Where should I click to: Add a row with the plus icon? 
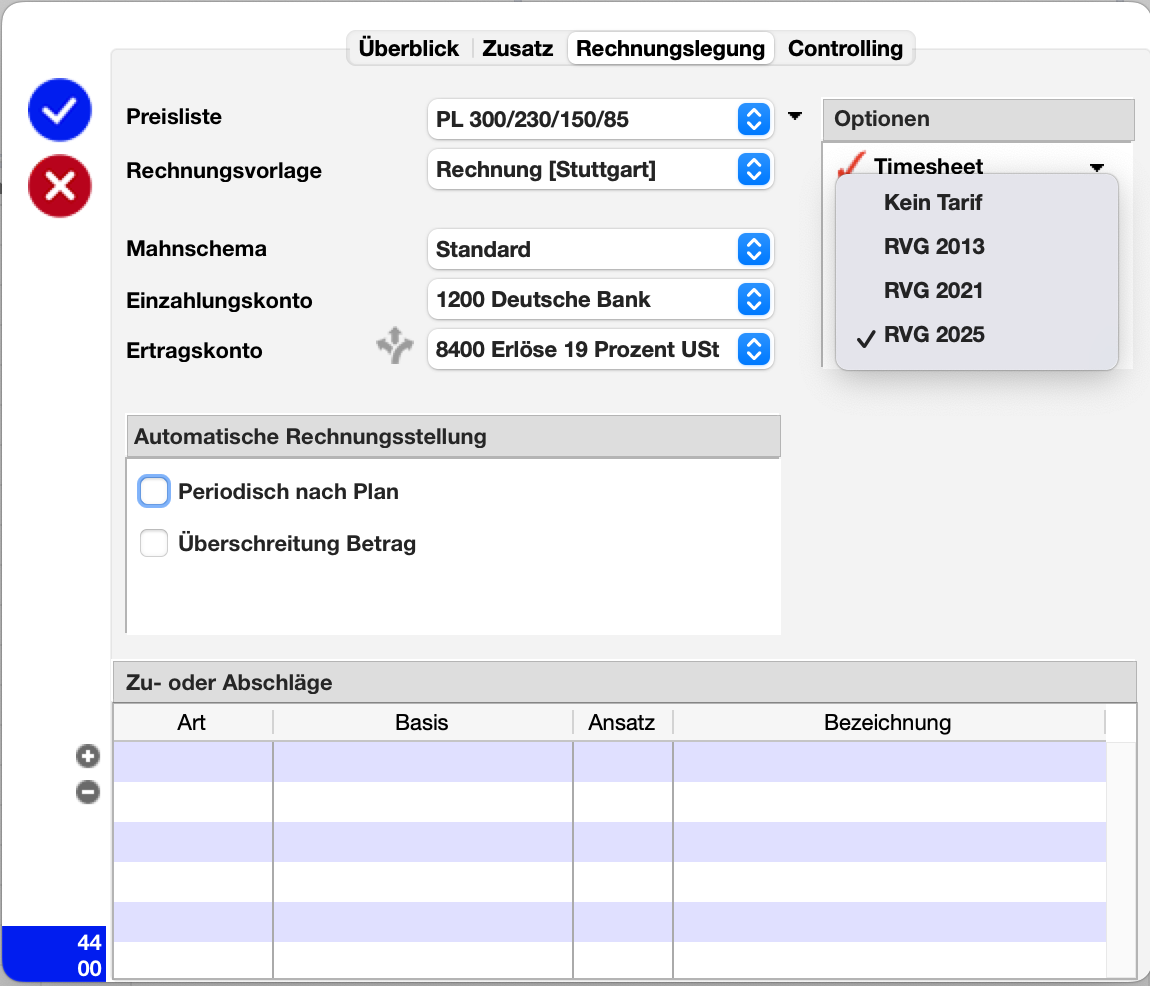88,756
